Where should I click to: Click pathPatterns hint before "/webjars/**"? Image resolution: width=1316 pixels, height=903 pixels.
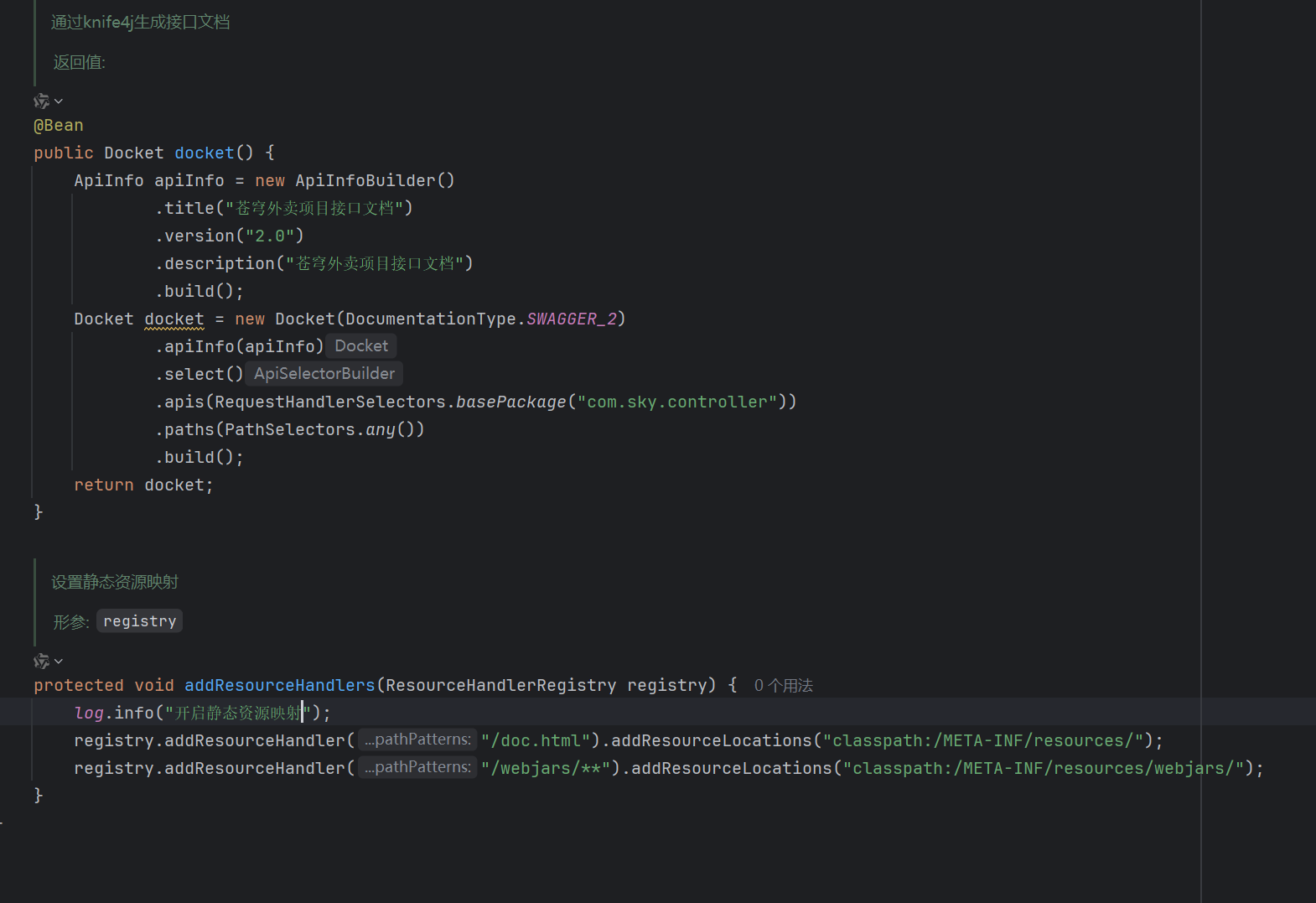pyautogui.click(x=417, y=767)
